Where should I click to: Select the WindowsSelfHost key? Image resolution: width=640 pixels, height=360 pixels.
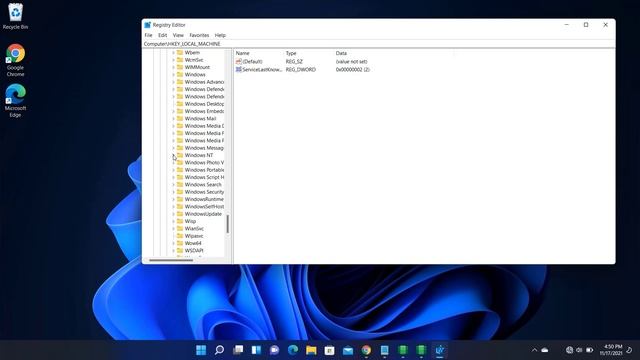(204, 207)
